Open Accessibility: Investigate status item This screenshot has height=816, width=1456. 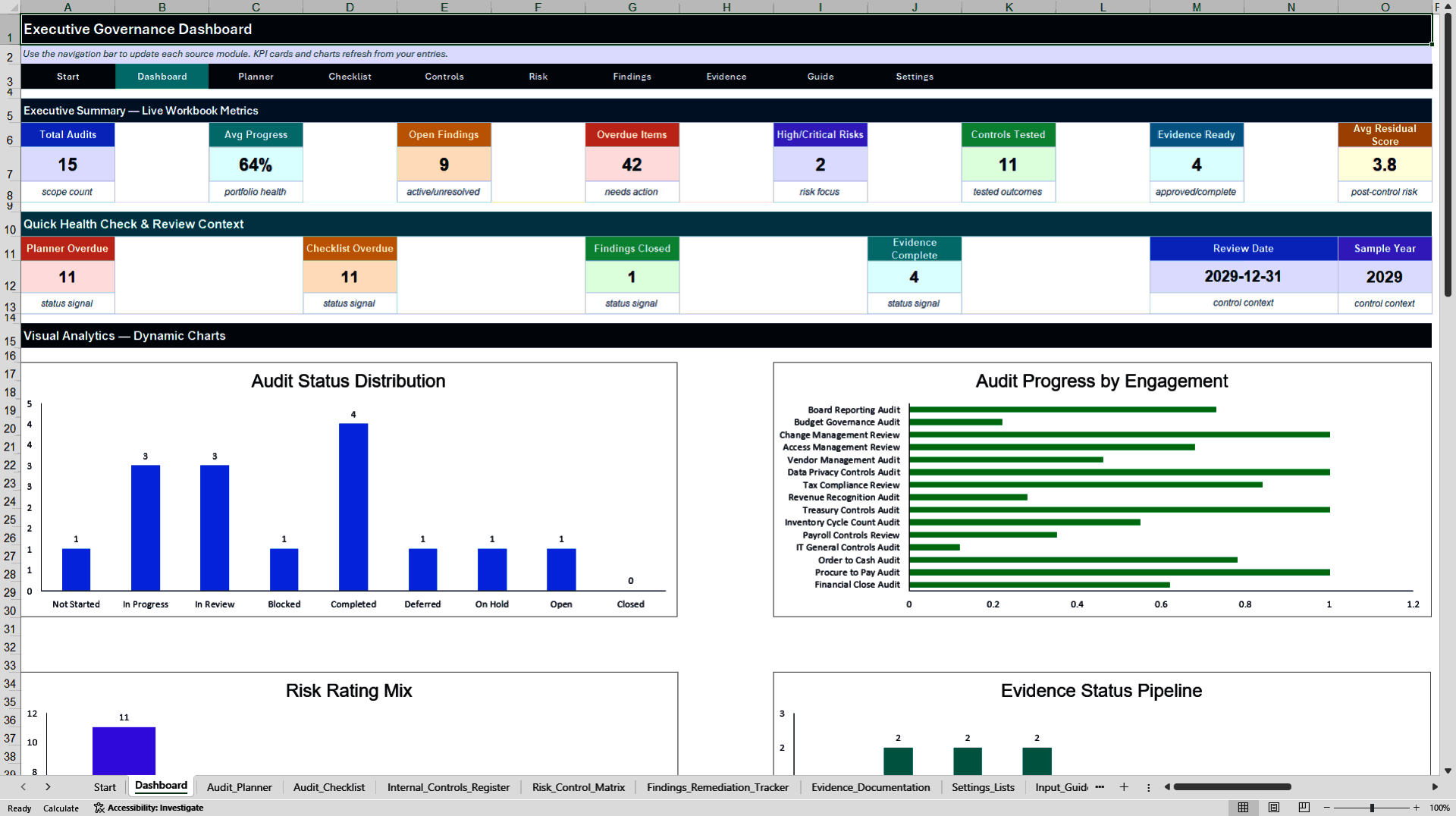click(x=149, y=808)
